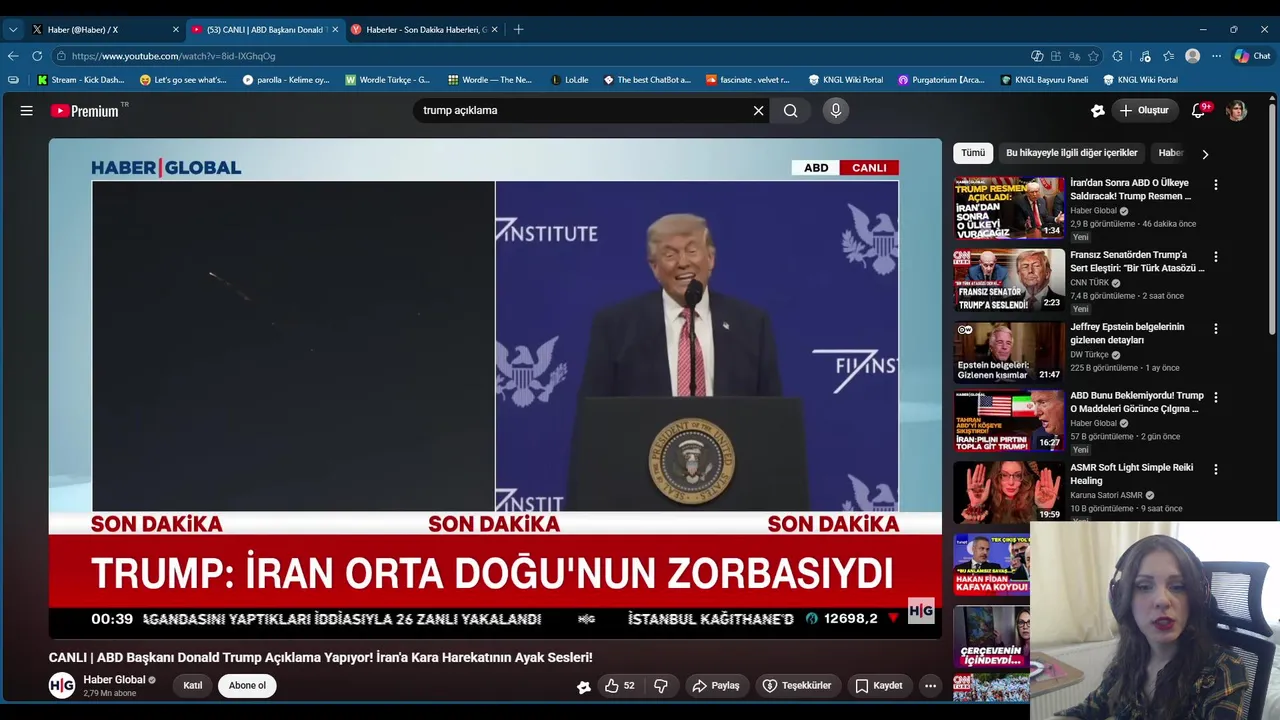Save video with Kaydet button
The height and width of the screenshot is (720, 1280).
[x=879, y=686]
